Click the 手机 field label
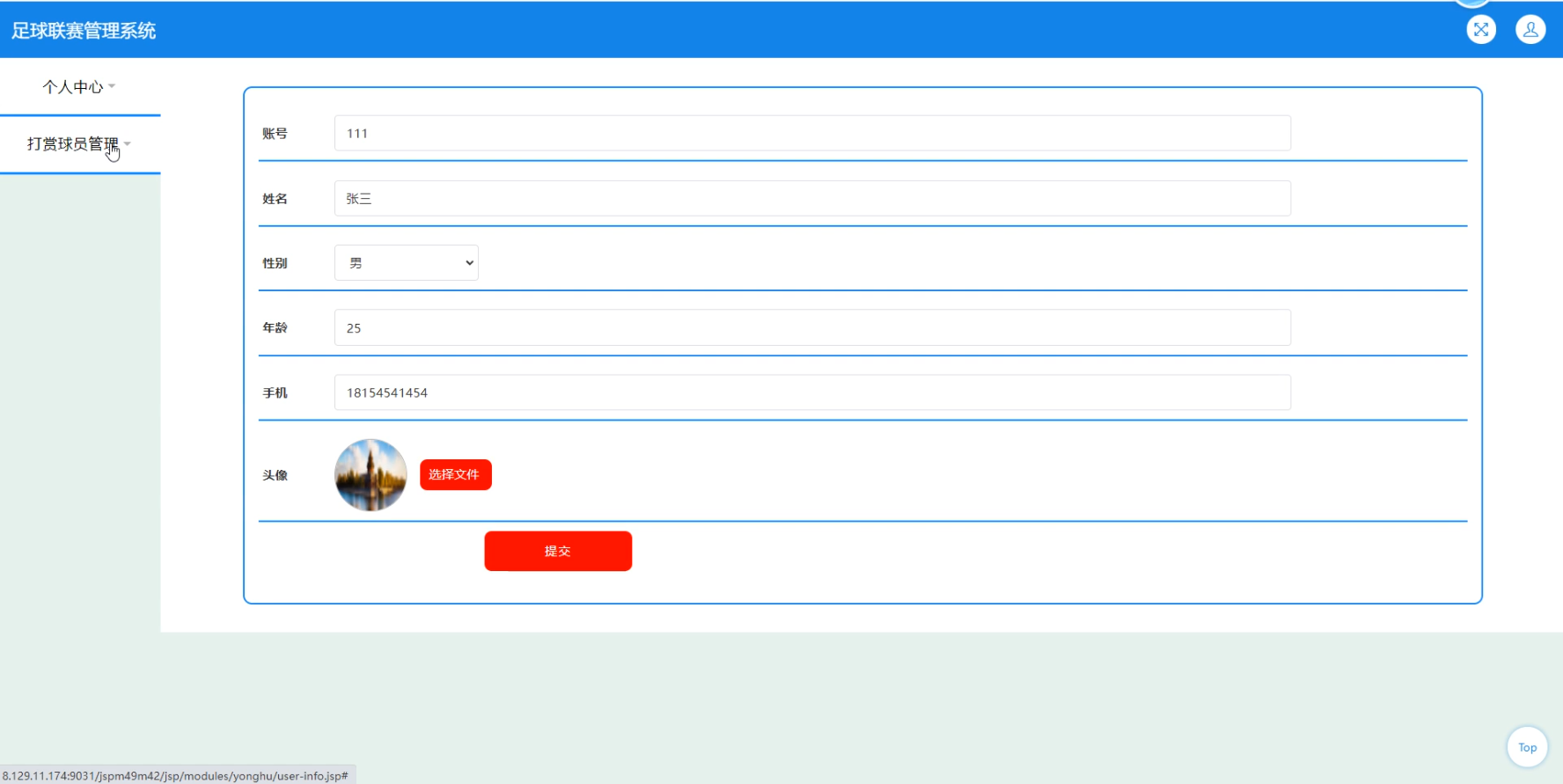 pos(275,393)
